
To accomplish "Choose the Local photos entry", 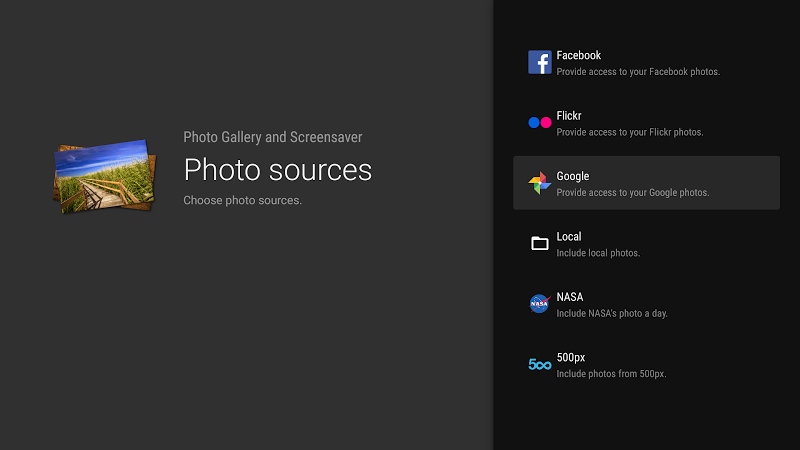I will (x=646, y=243).
